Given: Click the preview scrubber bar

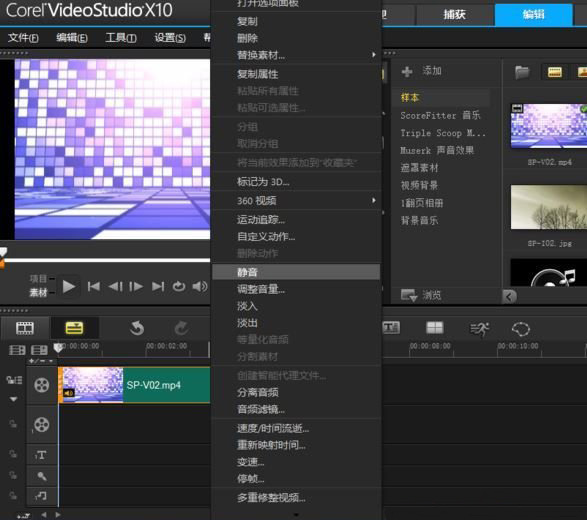Looking at the screenshot, I should 106,260.
